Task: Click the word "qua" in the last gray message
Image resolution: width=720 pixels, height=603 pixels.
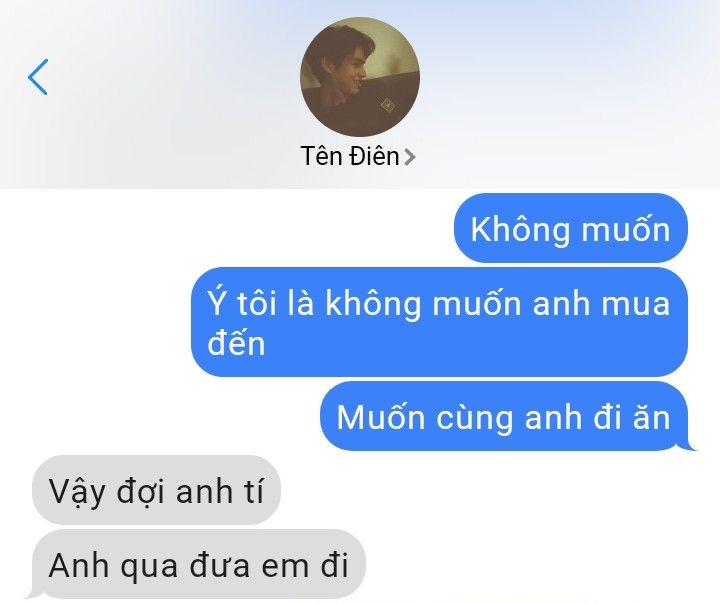Action: click(149, 568)
